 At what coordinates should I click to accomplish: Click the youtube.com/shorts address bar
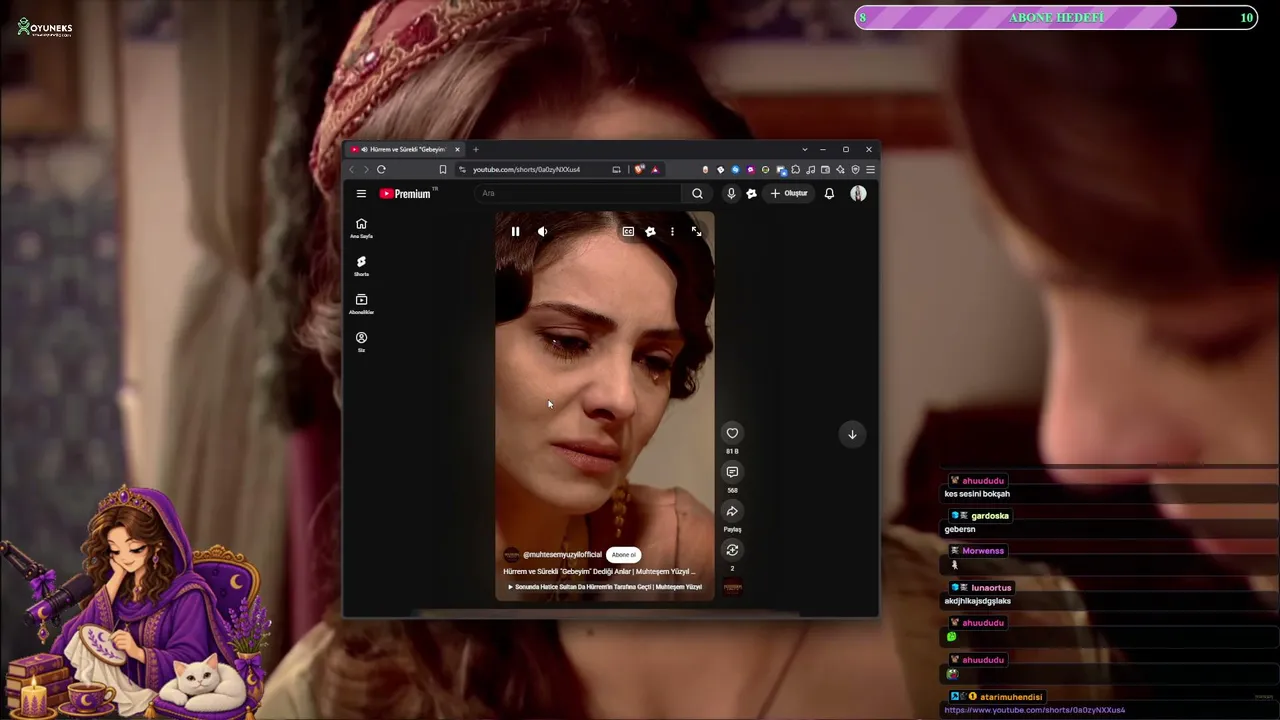[526, 170]
